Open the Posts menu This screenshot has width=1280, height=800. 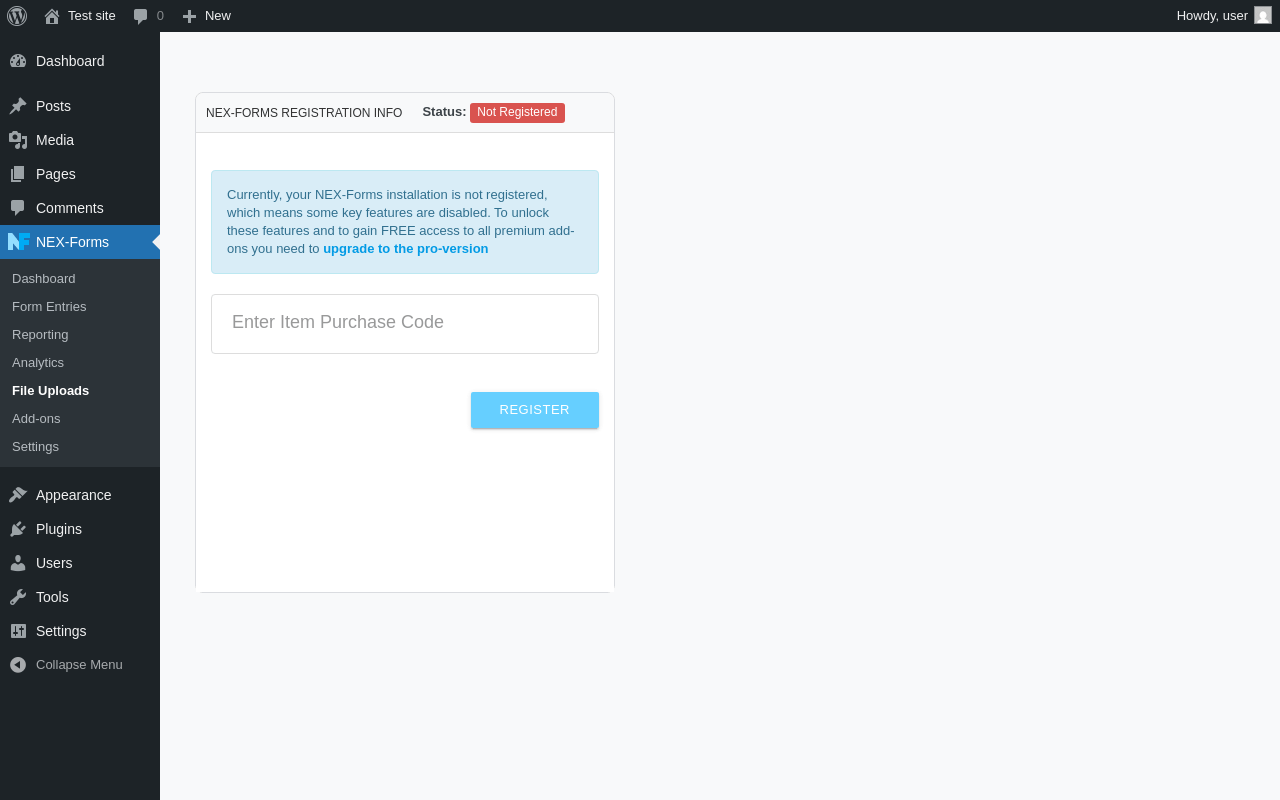[x=80, y=106]
